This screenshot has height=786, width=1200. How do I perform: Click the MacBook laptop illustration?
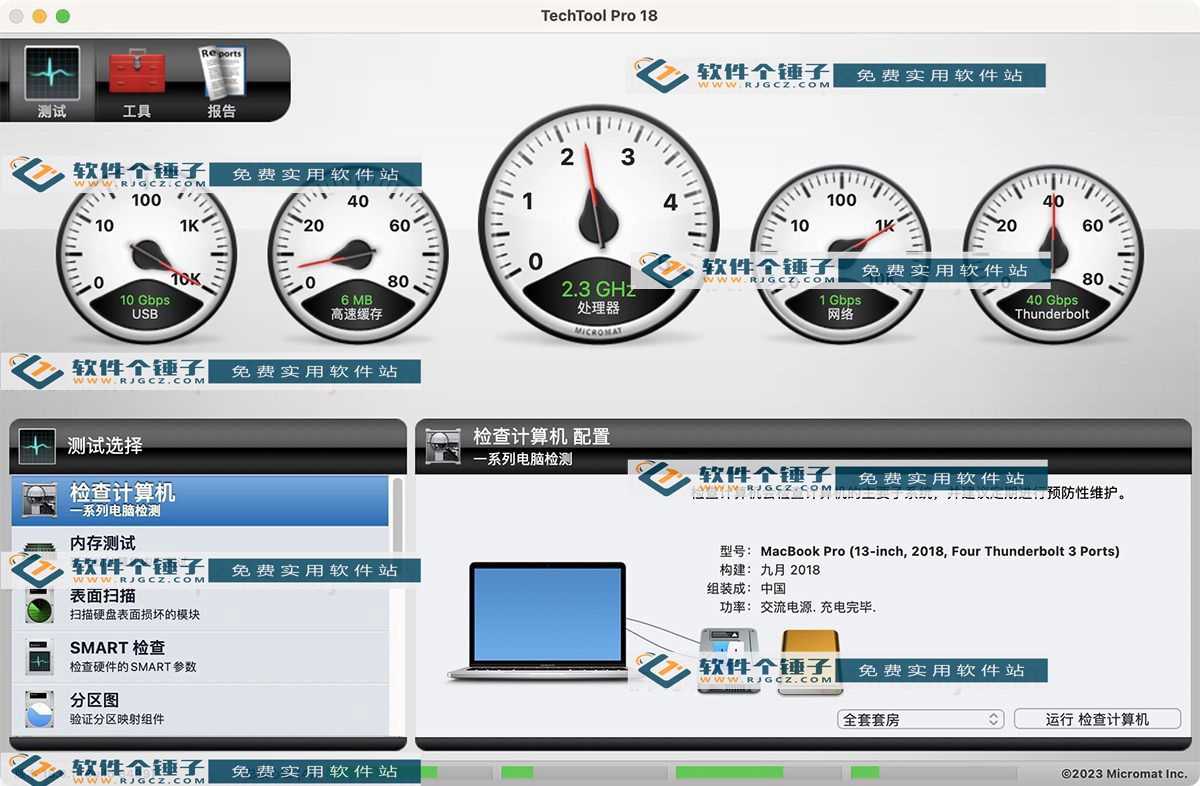coord(548,621)
